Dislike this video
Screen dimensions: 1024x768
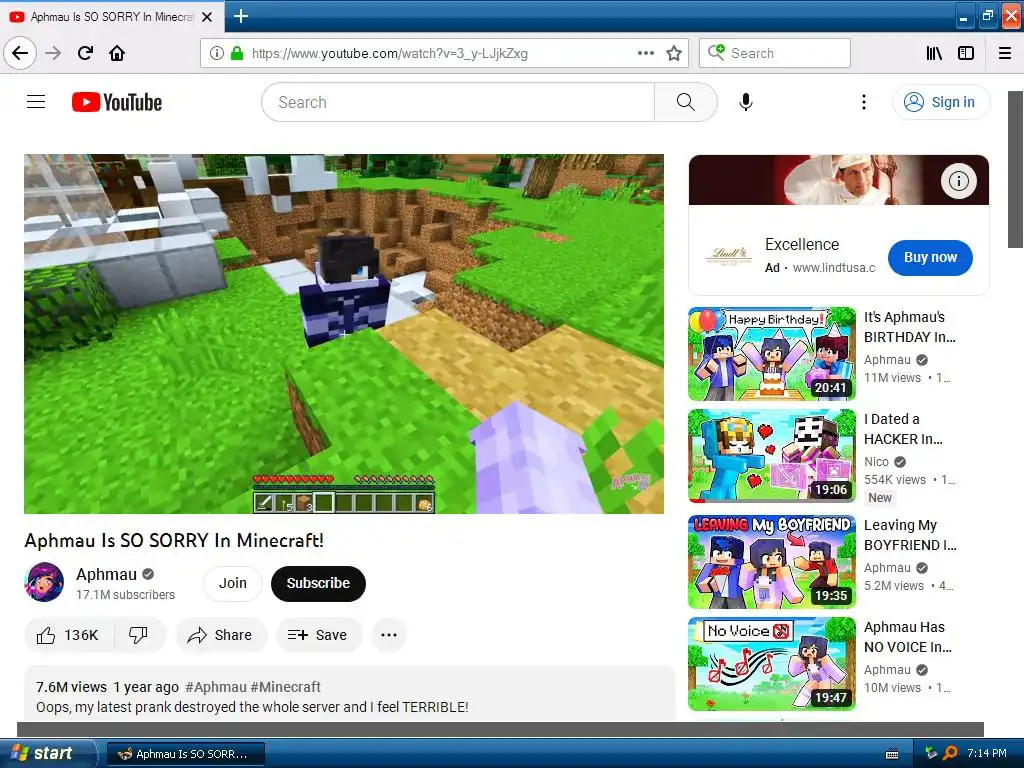(138, 635)
